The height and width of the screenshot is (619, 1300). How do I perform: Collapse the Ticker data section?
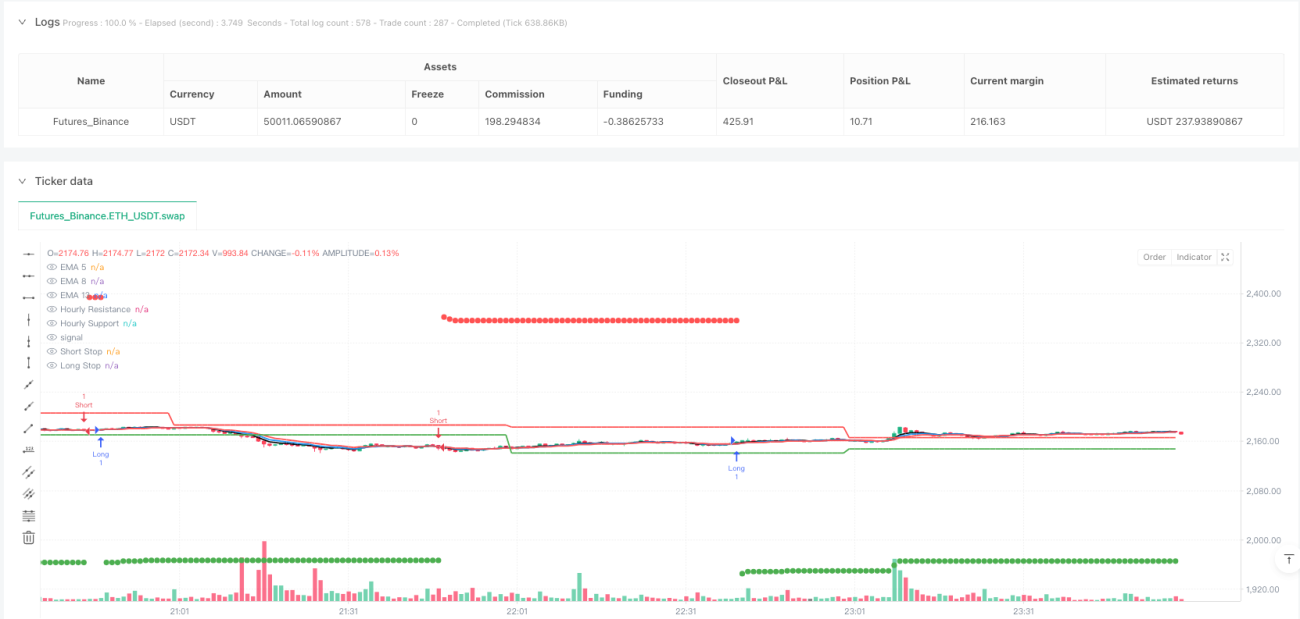pyautogui.click(x=23, y=181)
